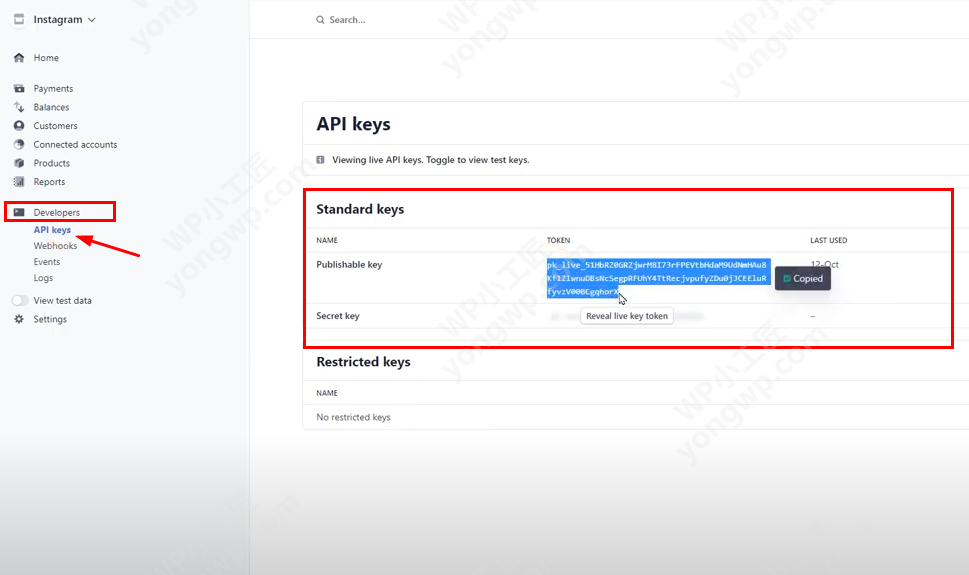This screenshot has width=969, height=575.
Task: Select API keys in sidebar
Action: point(52,230)
